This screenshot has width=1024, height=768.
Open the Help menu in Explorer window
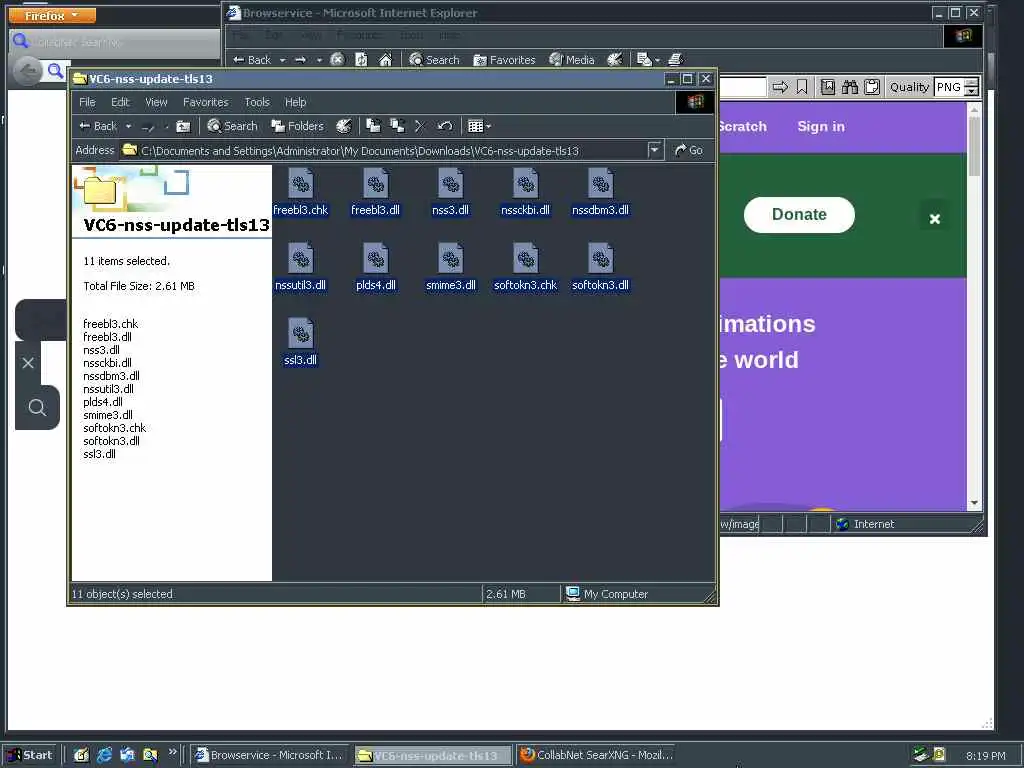[295, 102]
